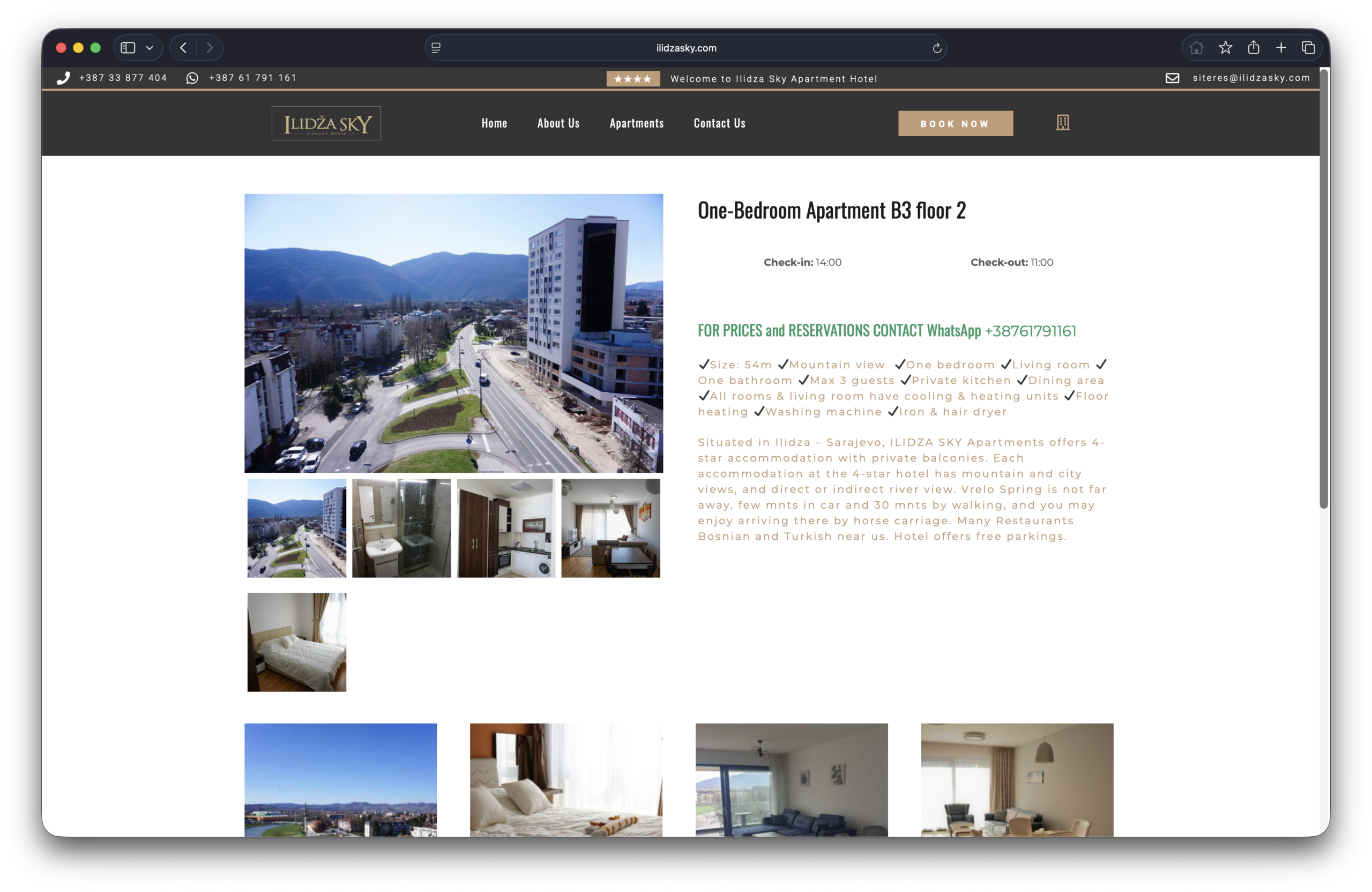
Task: Open the Share icon in browser toolbar
Action: pyautogui.click(x=1253, y=48)
